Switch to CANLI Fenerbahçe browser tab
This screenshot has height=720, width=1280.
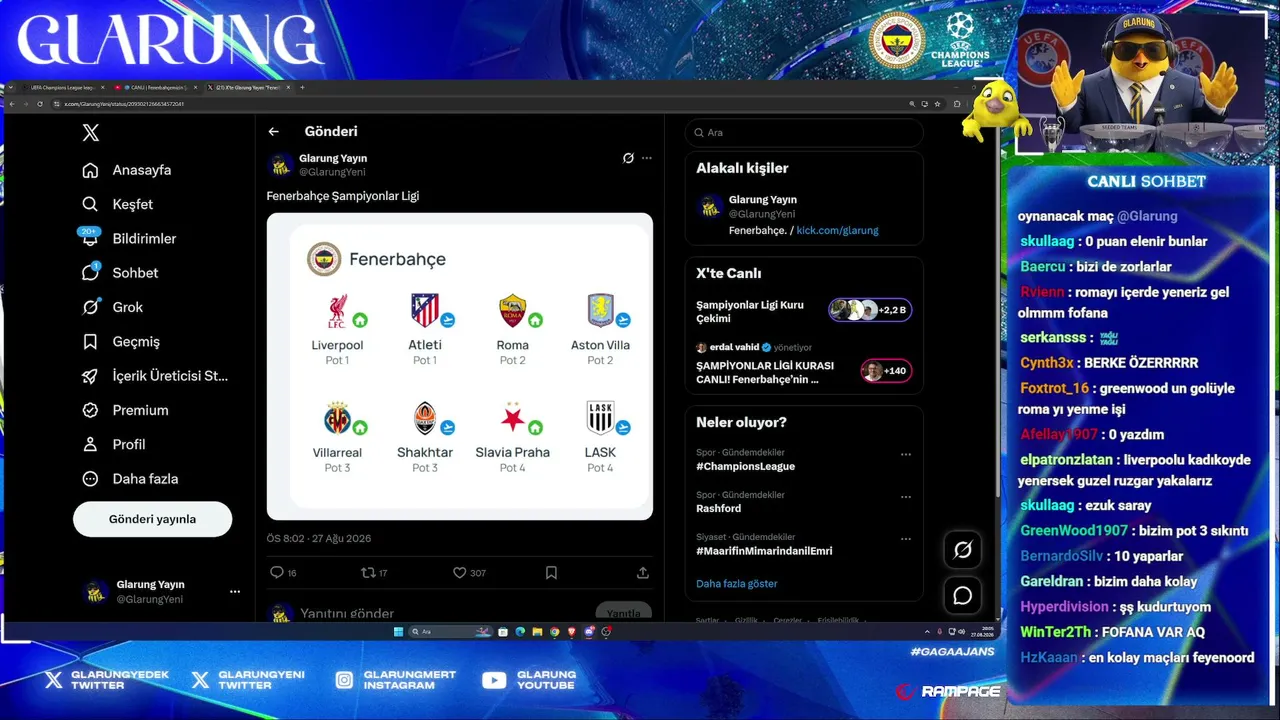pos(155,88)
